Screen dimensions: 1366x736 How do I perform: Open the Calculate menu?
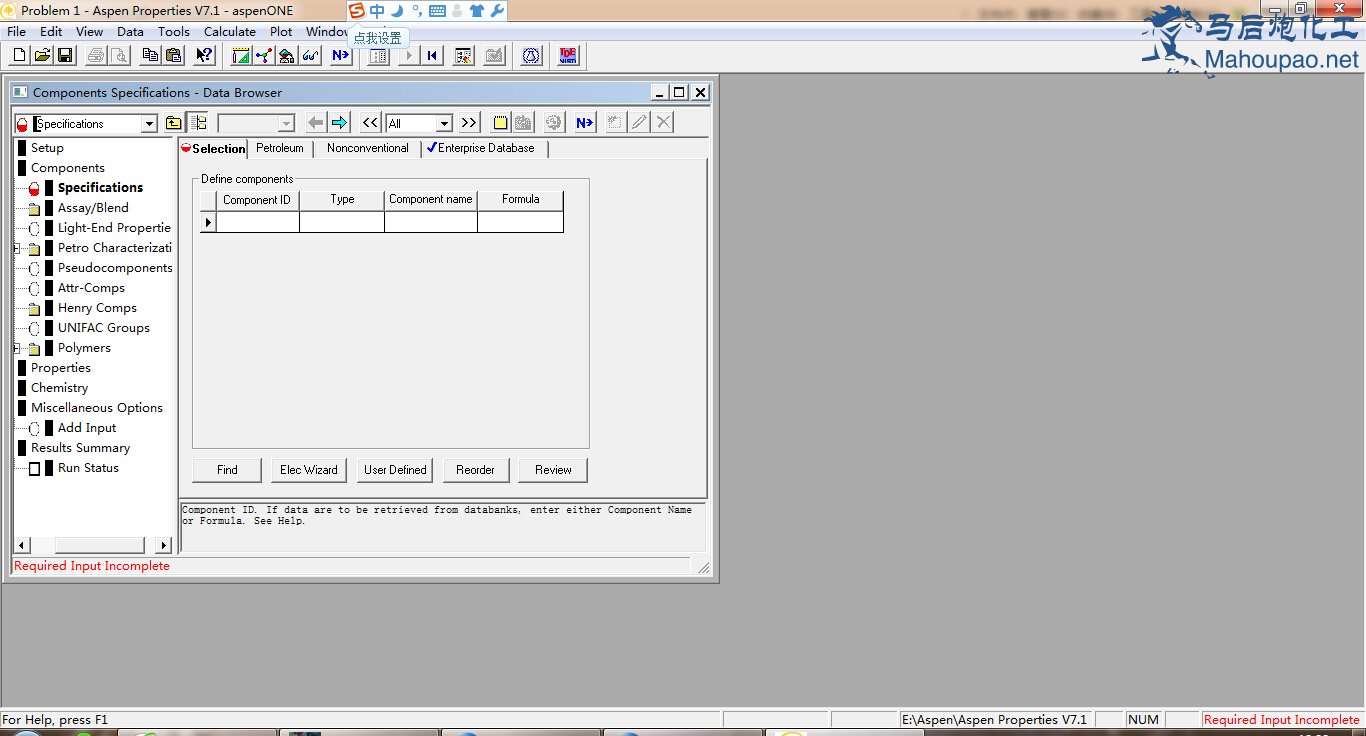point(230,31)
